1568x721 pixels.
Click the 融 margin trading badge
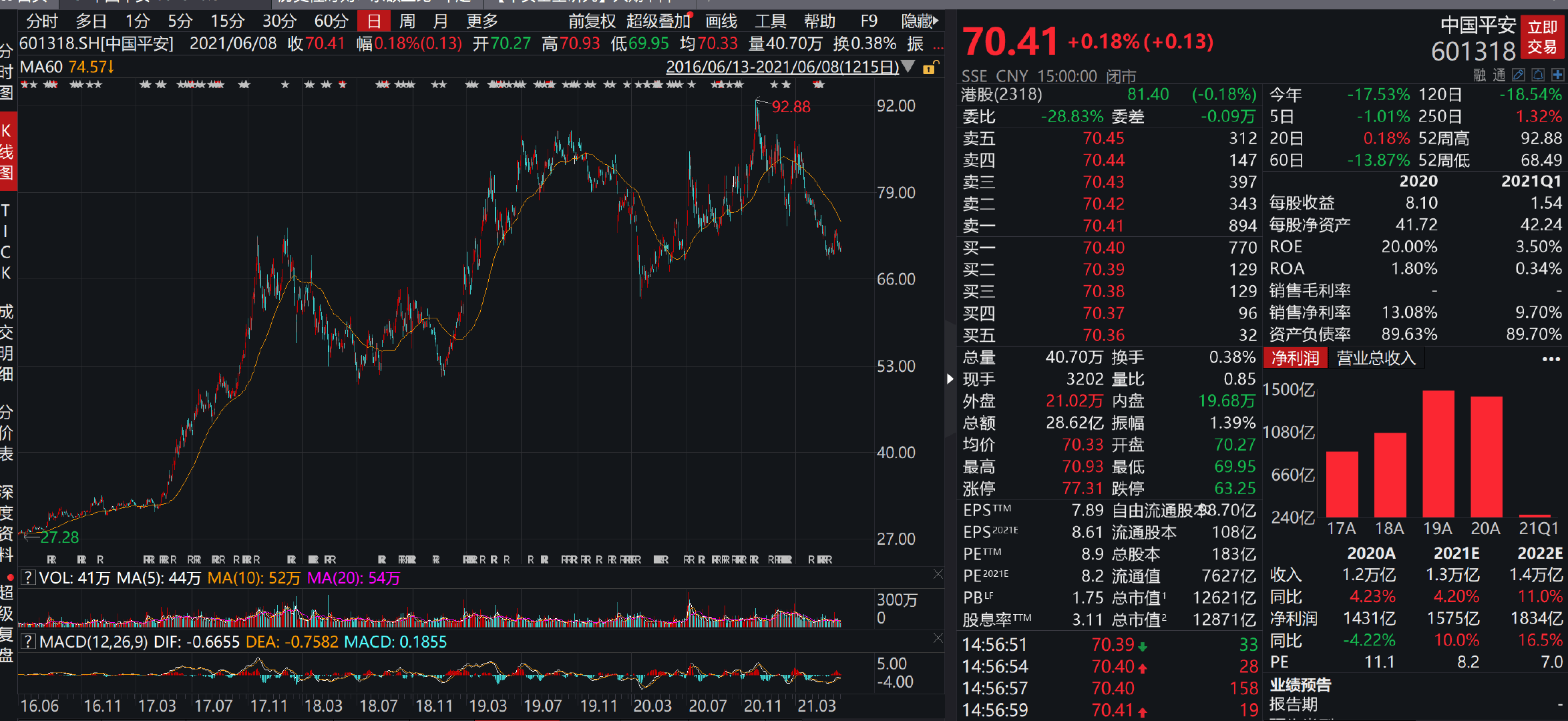(x=1479, y=75)
